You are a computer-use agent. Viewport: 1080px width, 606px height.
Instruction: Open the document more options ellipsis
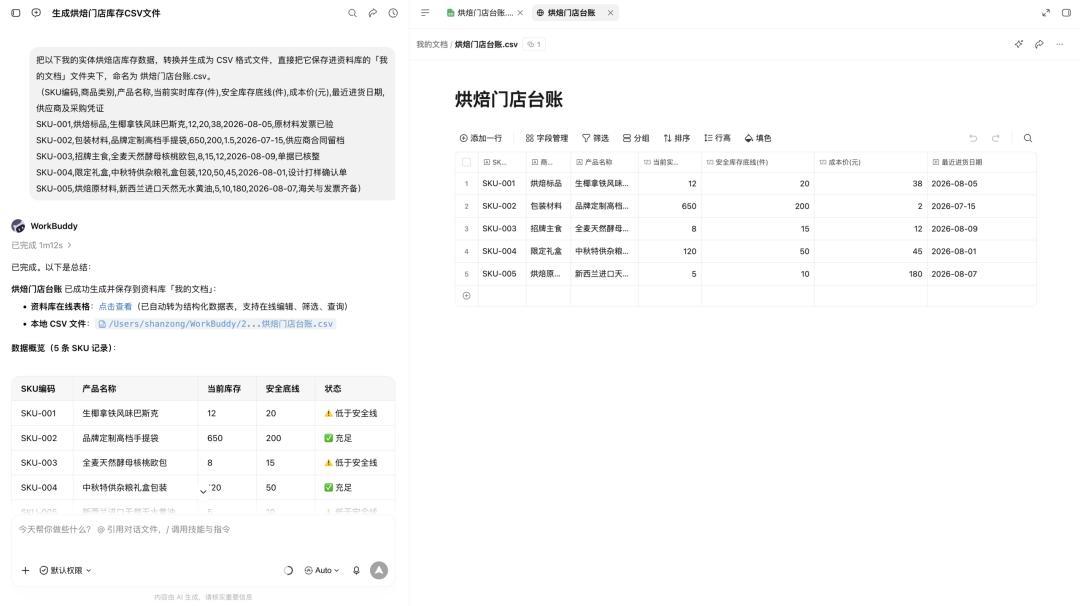pos(1060,44)
